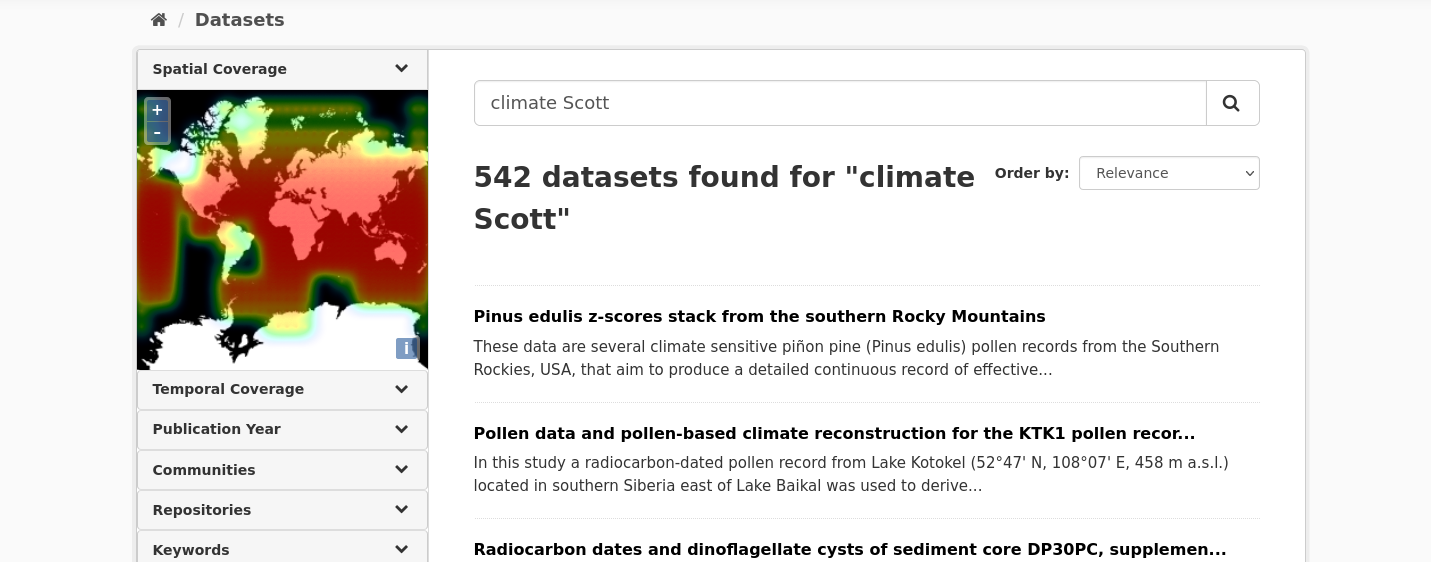The width and height of the screenshot is (1431, 562).
Task: Click the Keywords panel heading
Action: coord(191,550)
